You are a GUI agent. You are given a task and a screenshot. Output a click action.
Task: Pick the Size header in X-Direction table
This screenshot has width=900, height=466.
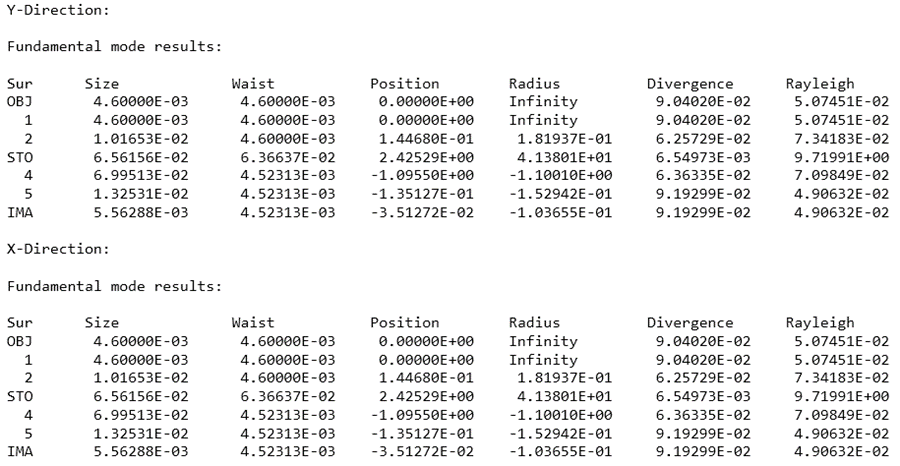(x=102, y=323)
